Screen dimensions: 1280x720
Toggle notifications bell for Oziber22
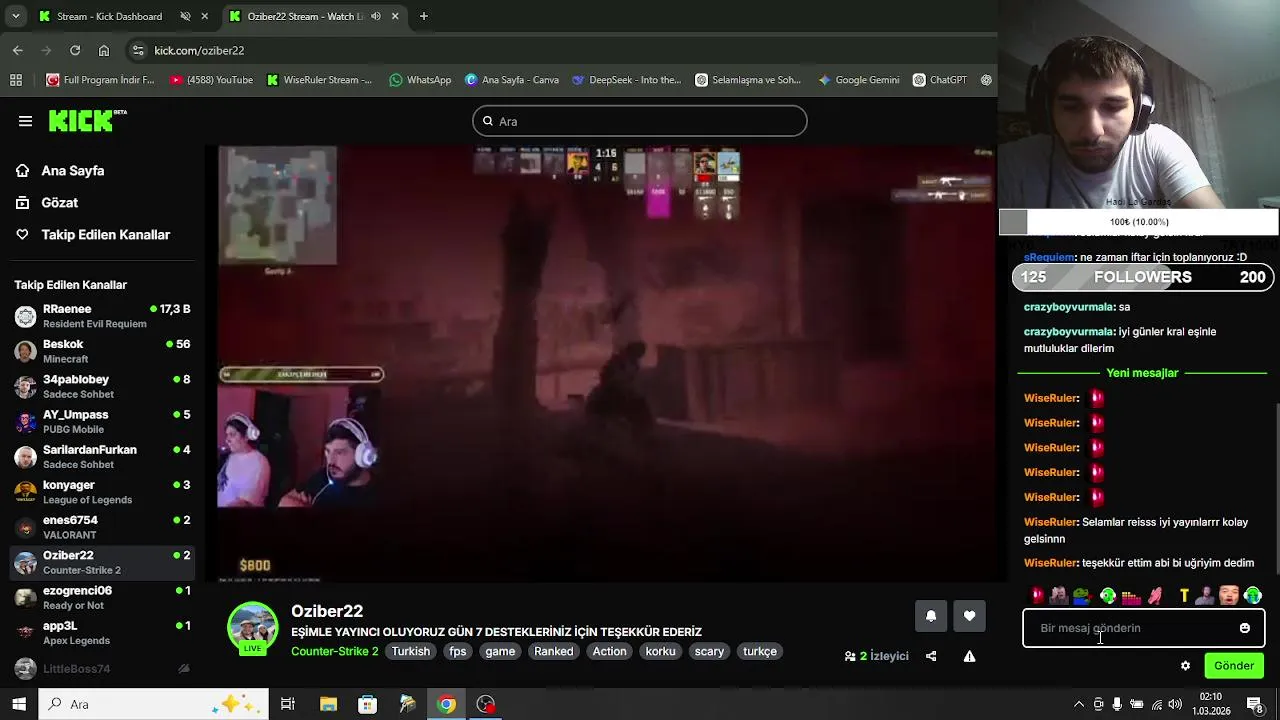(x=931, y=616)
